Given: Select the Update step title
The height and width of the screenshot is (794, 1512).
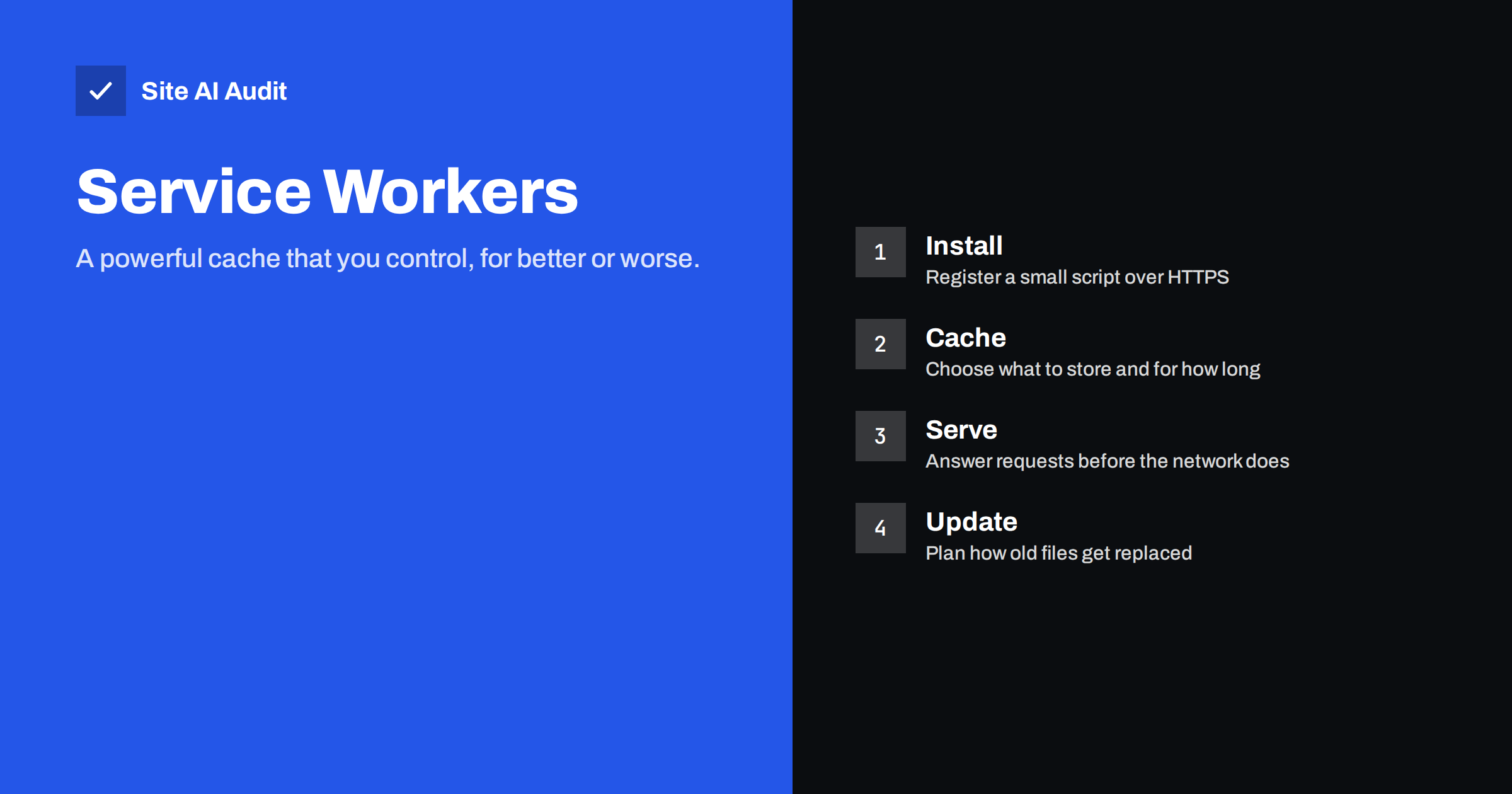Looking at the screenshot, I should click(x=971, y=522).
